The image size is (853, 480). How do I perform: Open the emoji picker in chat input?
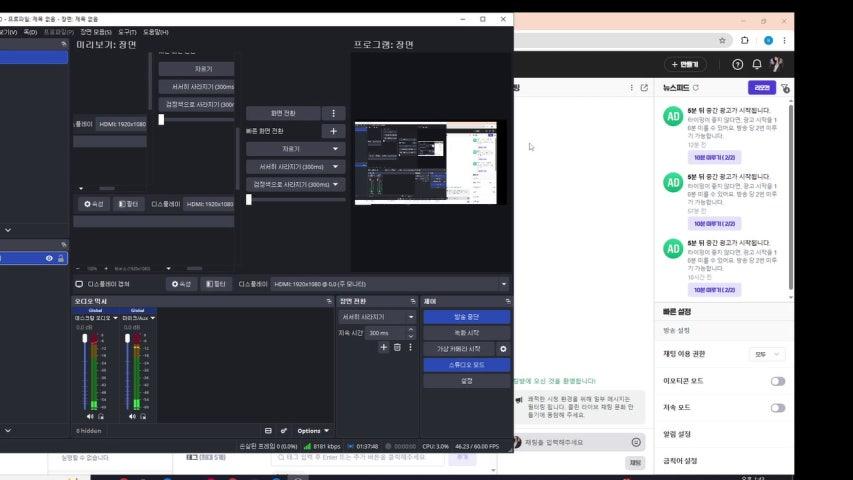636,442
